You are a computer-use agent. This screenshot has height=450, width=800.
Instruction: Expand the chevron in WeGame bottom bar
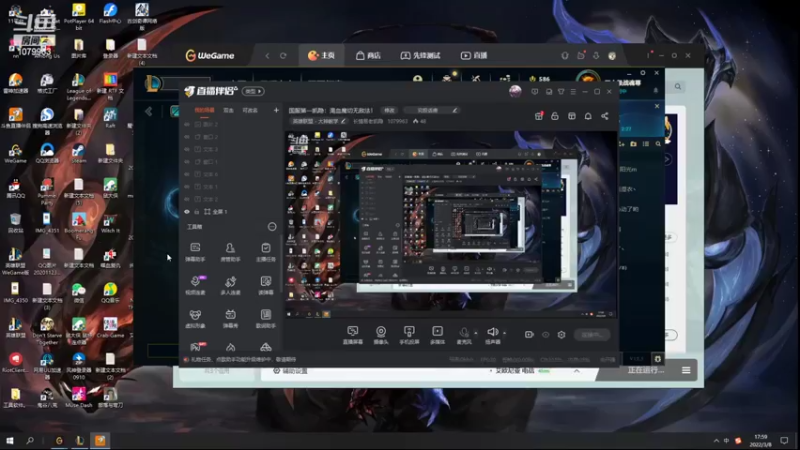point(577,371)
